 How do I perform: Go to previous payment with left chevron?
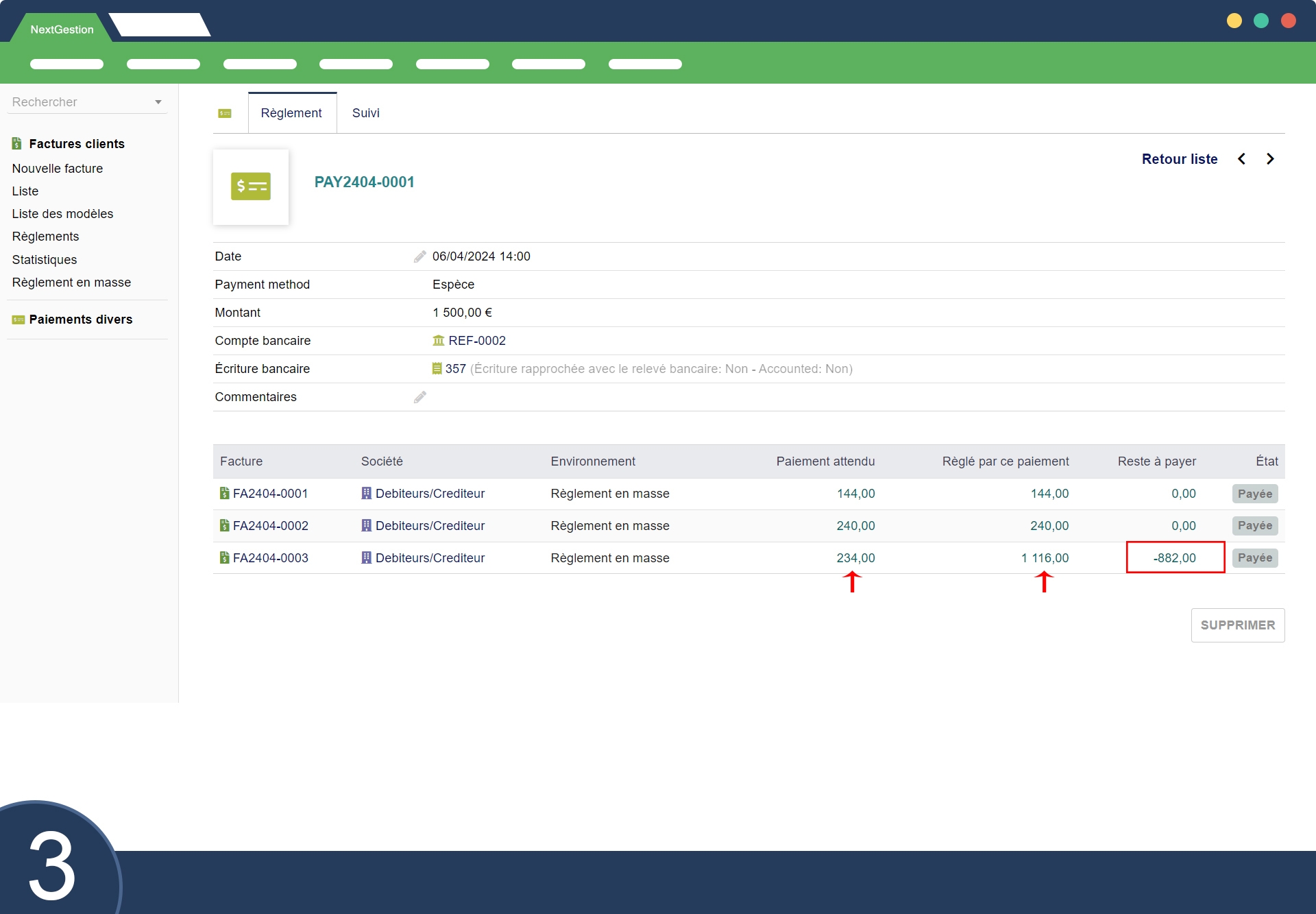(1241, 159)
